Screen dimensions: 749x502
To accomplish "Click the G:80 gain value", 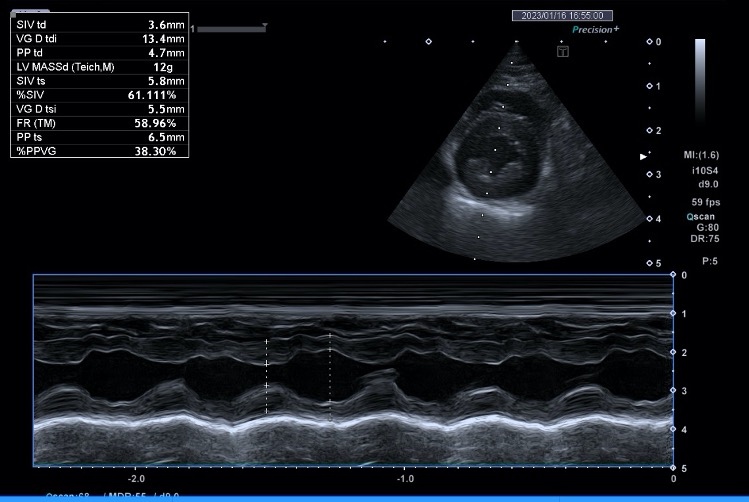I will tap(707, 227).
